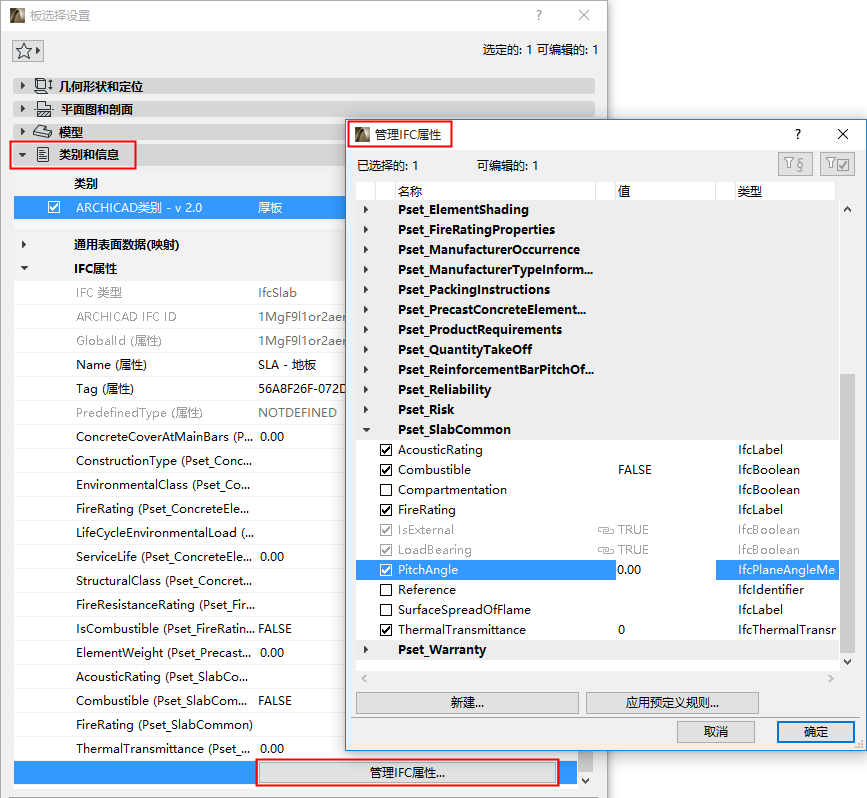Collapse the Pset_SlabCommon group

[365, 429]
